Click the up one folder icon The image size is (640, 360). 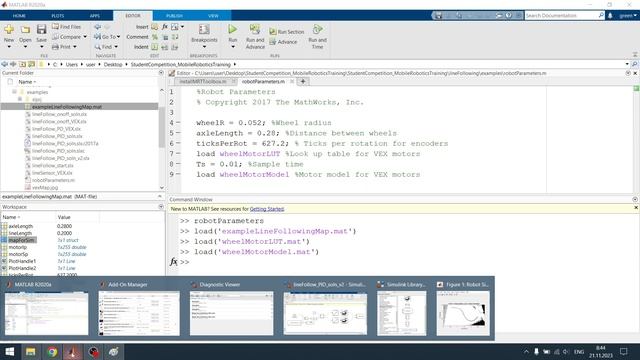(22, 64)
